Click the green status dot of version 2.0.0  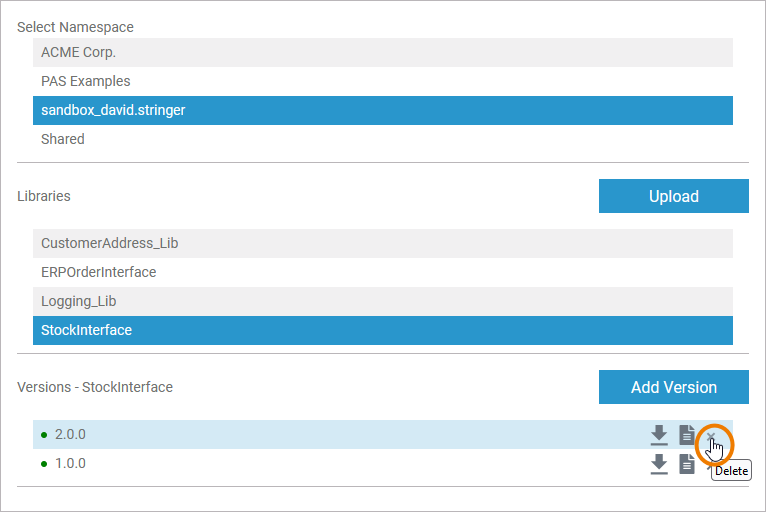tap(45, 435)
